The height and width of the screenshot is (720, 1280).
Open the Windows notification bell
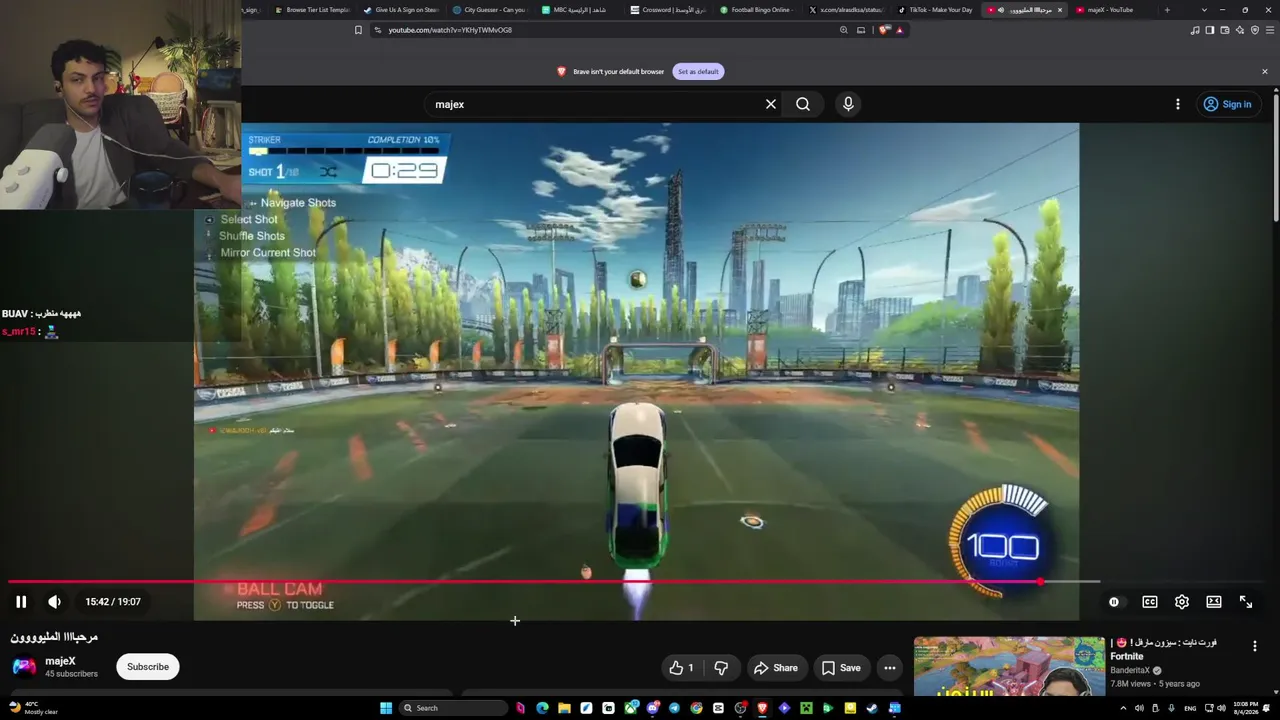(1268, 708)
